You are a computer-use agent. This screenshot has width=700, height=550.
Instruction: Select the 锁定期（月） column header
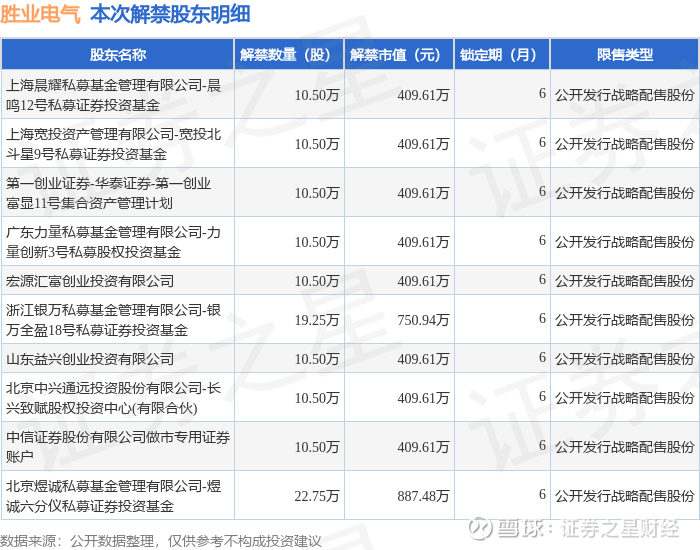(x=502, y=54)
